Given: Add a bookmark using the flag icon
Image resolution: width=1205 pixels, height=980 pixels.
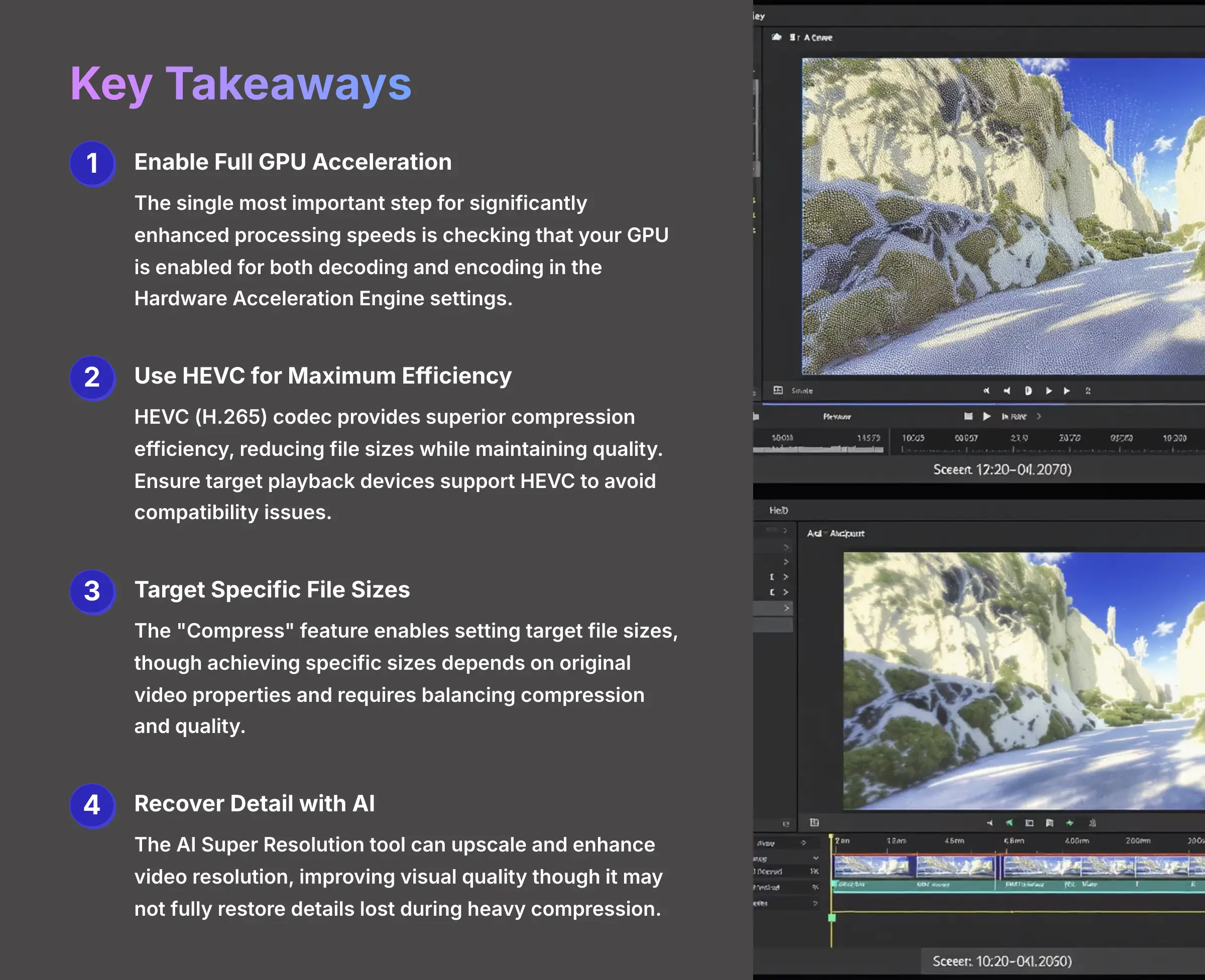Looking at the screenshot, I should pos(1050,823).
